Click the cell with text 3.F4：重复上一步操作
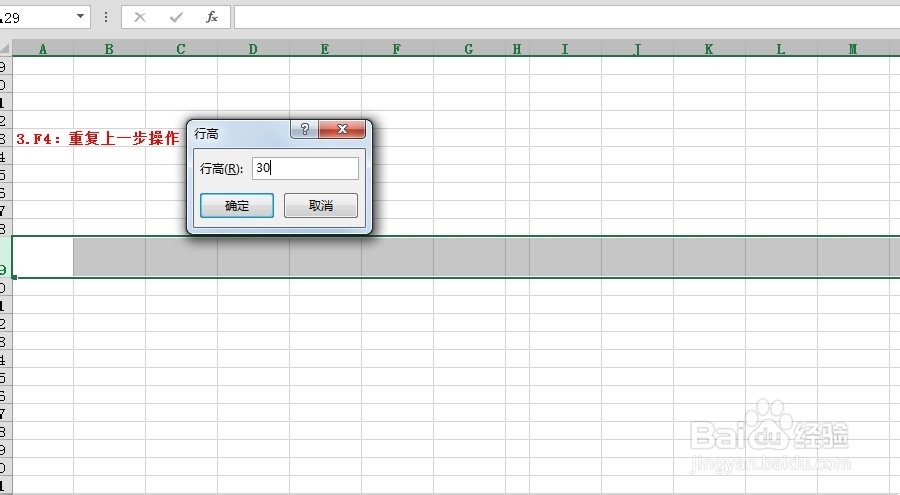 [98, 138]
